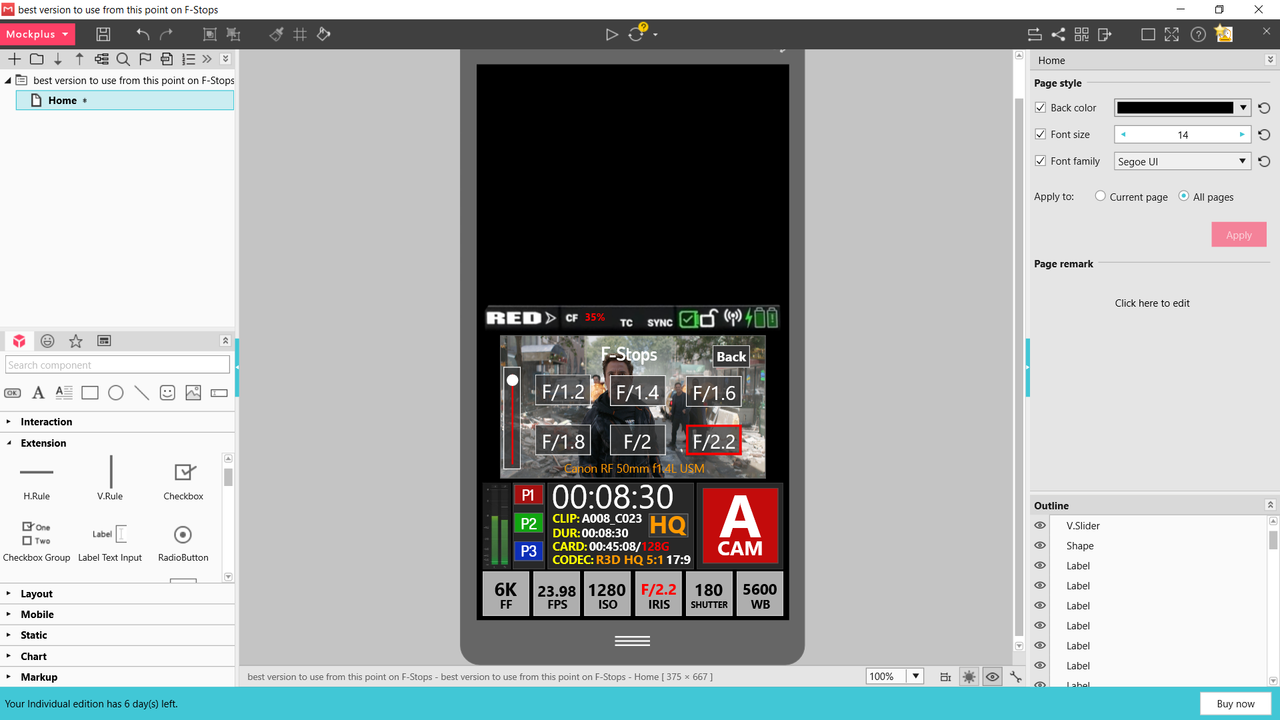The image size is (1280, 720).
Task: Expand the Interaction component group
Action: point(117,422)
